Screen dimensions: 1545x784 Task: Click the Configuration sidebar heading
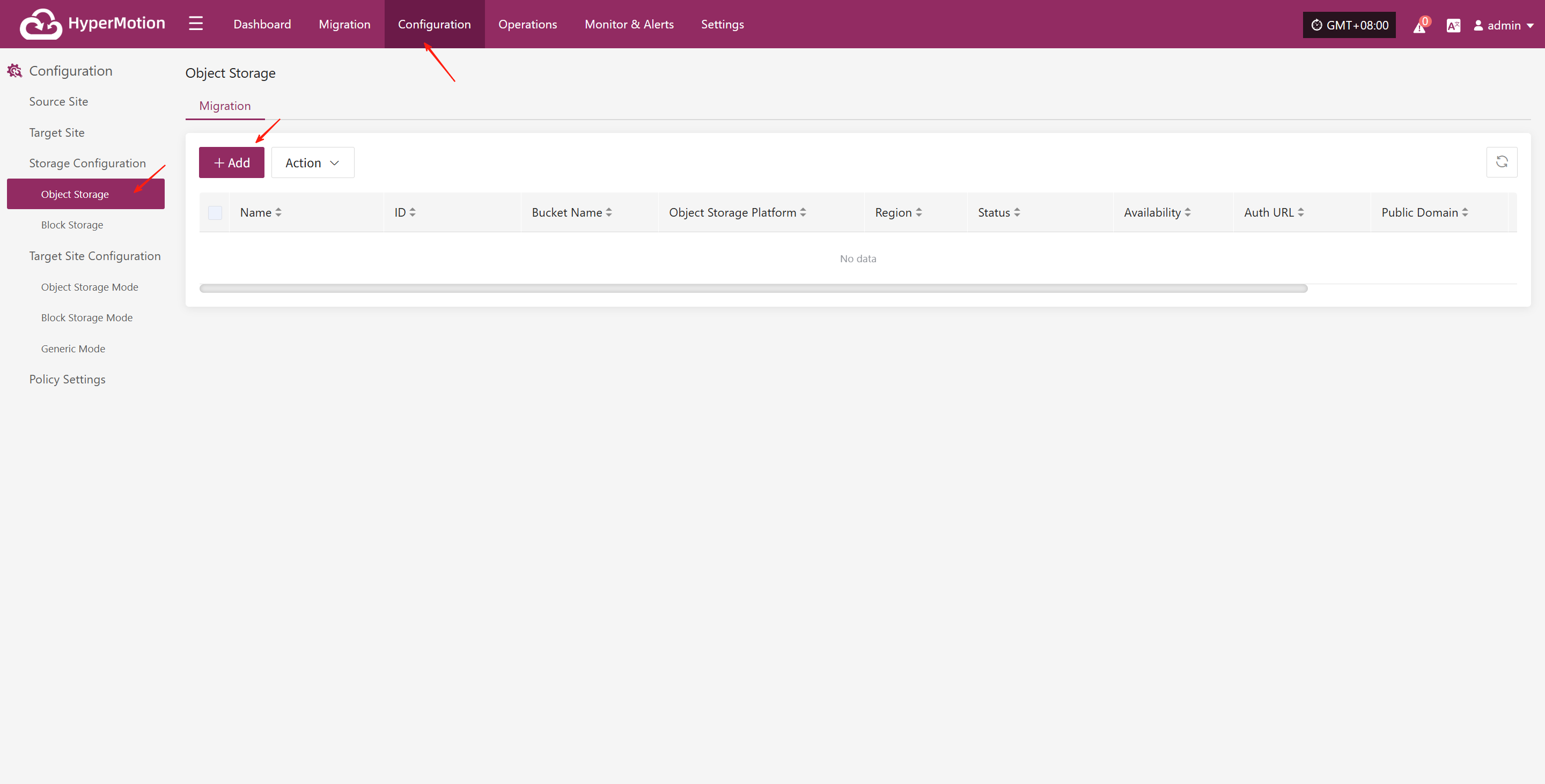(x=71, y=71)
